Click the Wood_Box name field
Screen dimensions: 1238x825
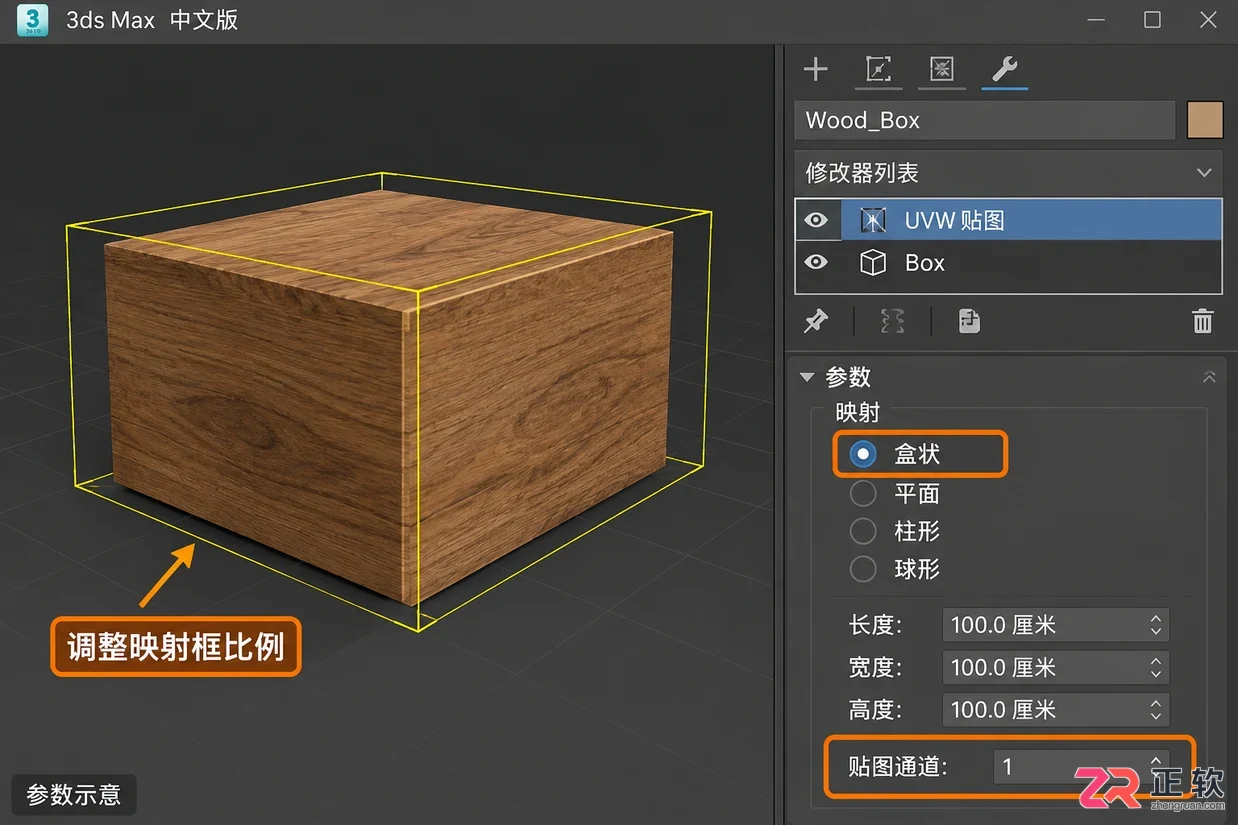(985, 120)
